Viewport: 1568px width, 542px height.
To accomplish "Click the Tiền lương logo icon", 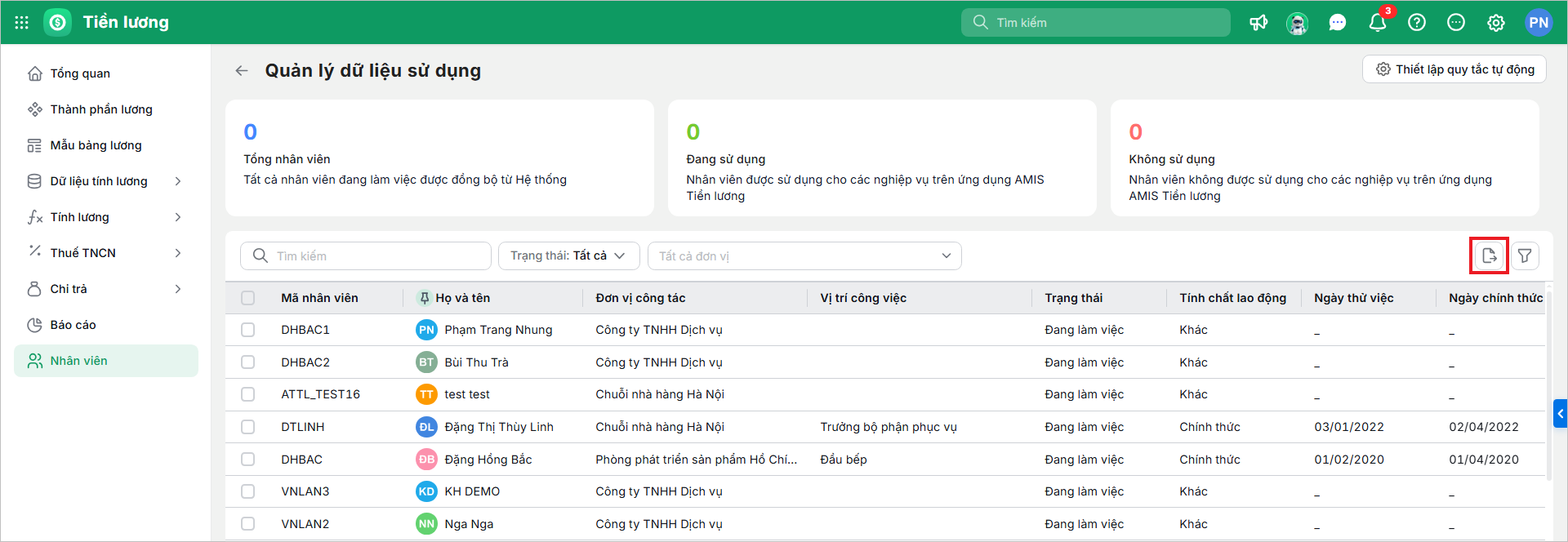I will tap(57, 23).
